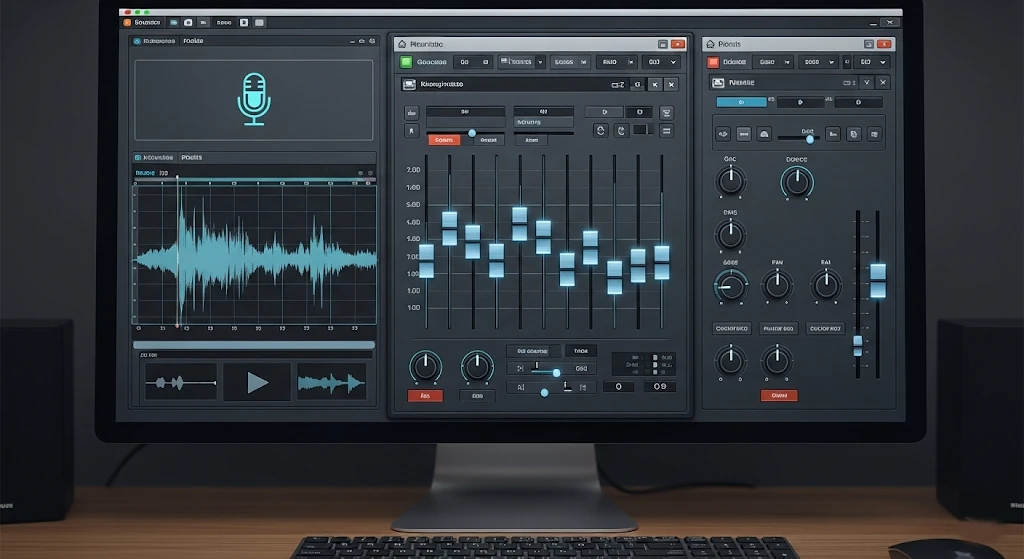Click the link-shaped icon in the right window toolbar
The height and width of the screenshot is (559, 1024).
(x=723, y=134)
